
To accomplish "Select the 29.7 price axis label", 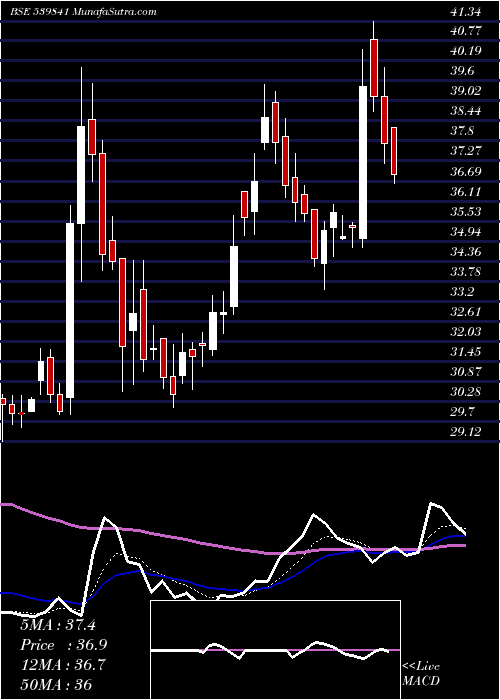I will coord(462,412).
